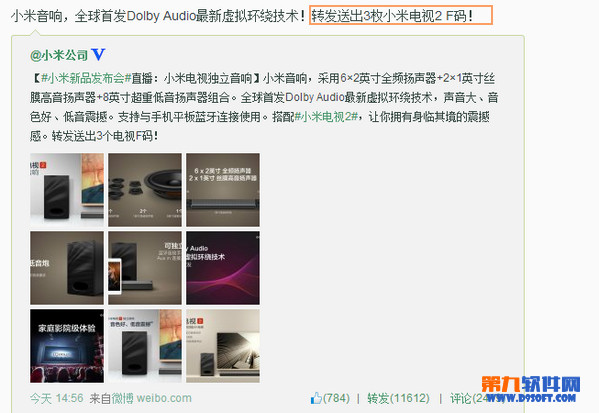The image size is (599, 413).
Task: Click the 第九软件网 watermark logo
Action: (531, 389)
